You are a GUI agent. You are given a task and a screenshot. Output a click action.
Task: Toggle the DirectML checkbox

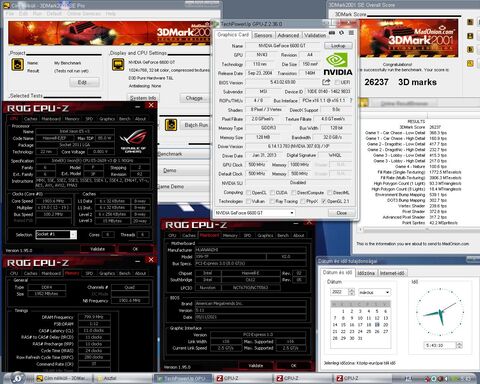point(329,193)
